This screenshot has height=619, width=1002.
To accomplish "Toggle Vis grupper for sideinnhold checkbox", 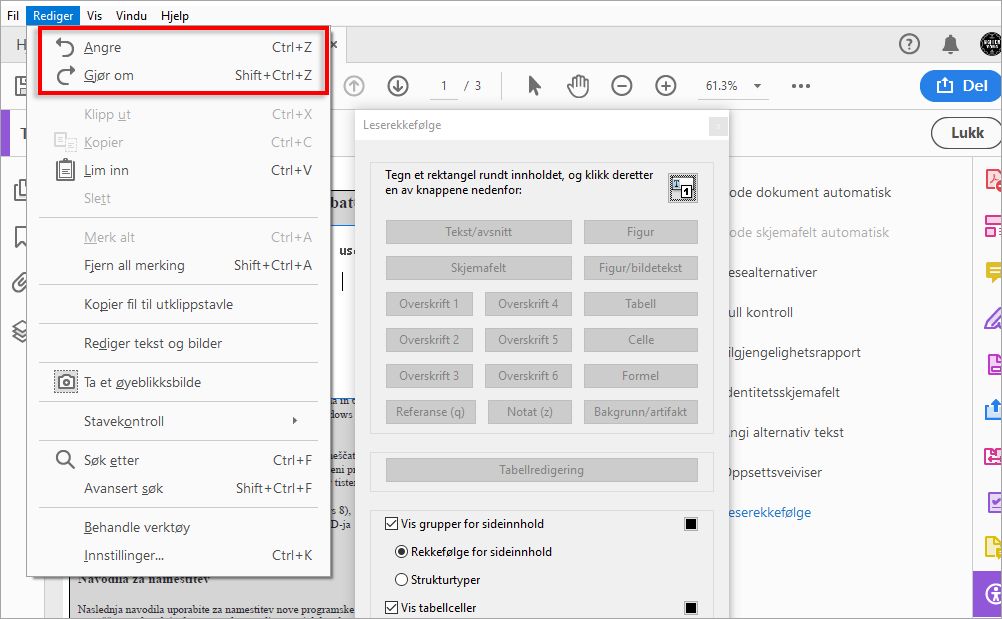I will click(391, 524).
